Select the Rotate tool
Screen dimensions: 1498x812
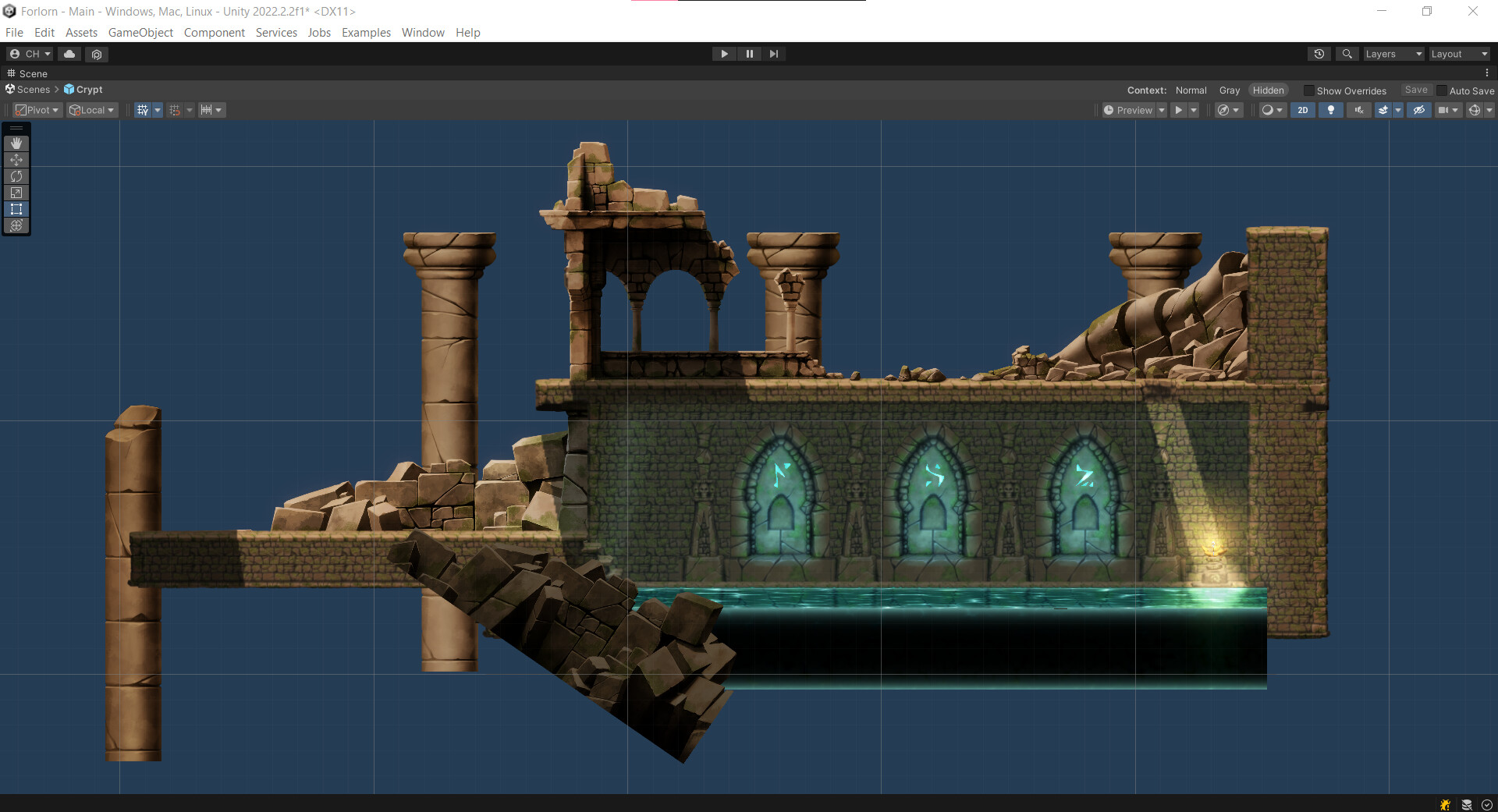(16, 176)
